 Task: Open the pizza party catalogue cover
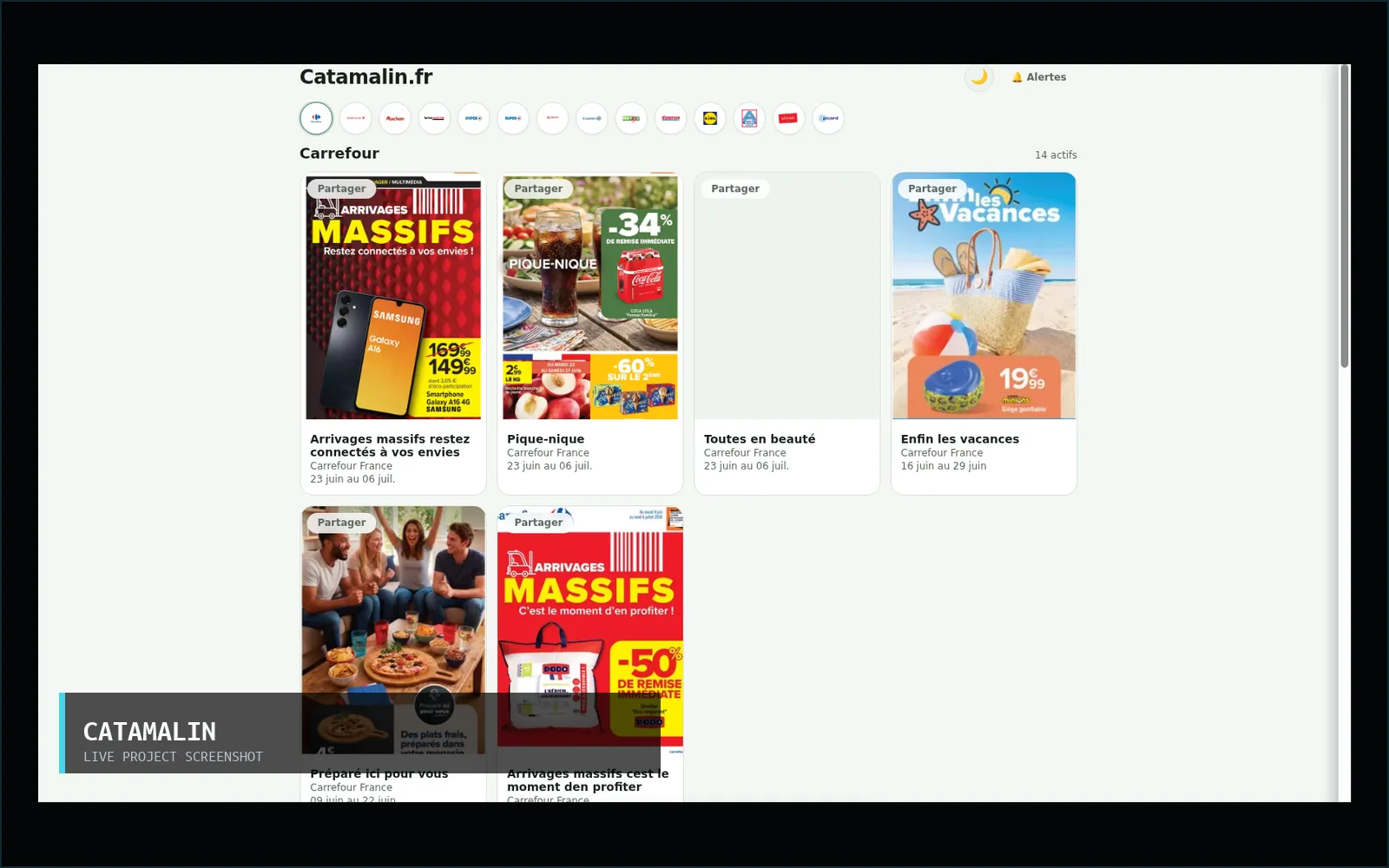[x=393, y=630]
